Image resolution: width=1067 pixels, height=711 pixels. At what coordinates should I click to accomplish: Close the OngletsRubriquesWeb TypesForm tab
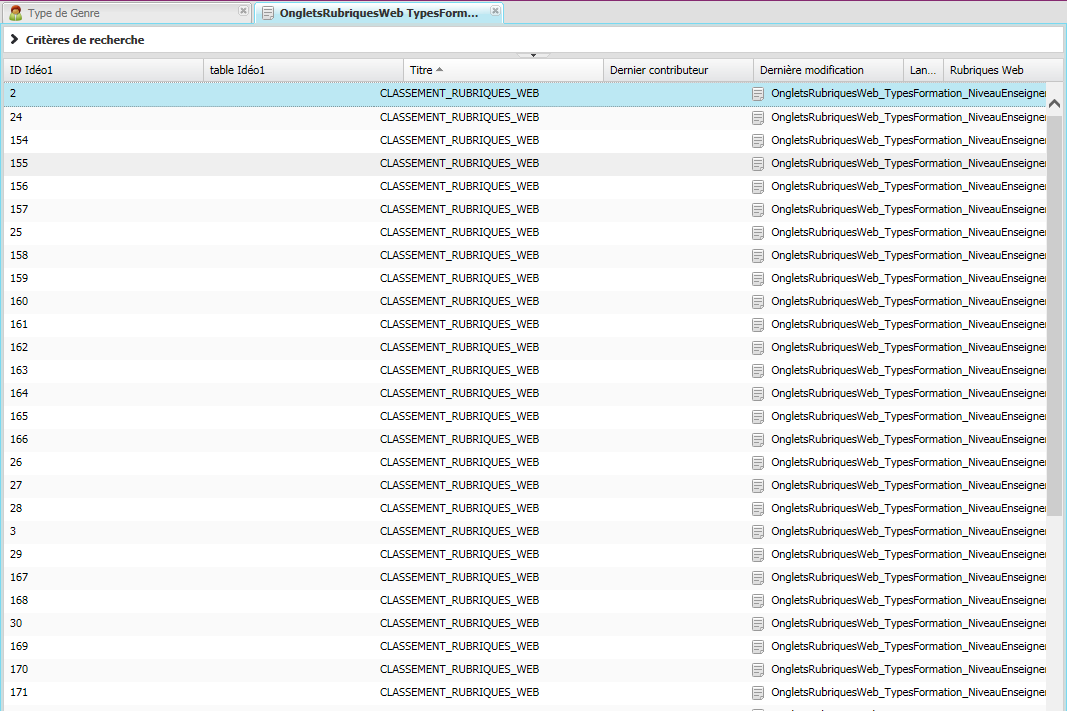click(495, 11)
